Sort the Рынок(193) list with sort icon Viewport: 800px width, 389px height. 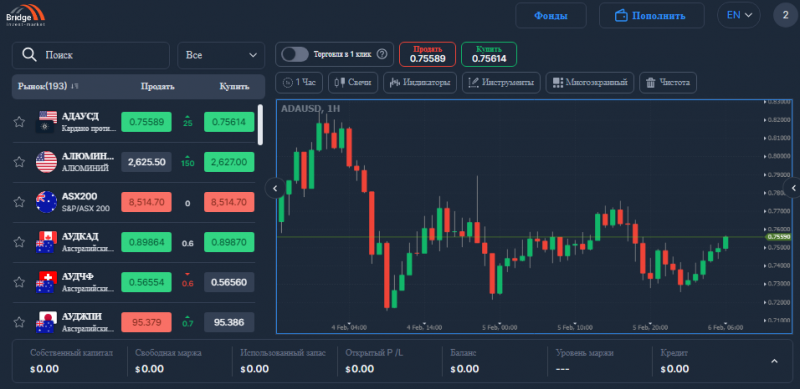75,86
